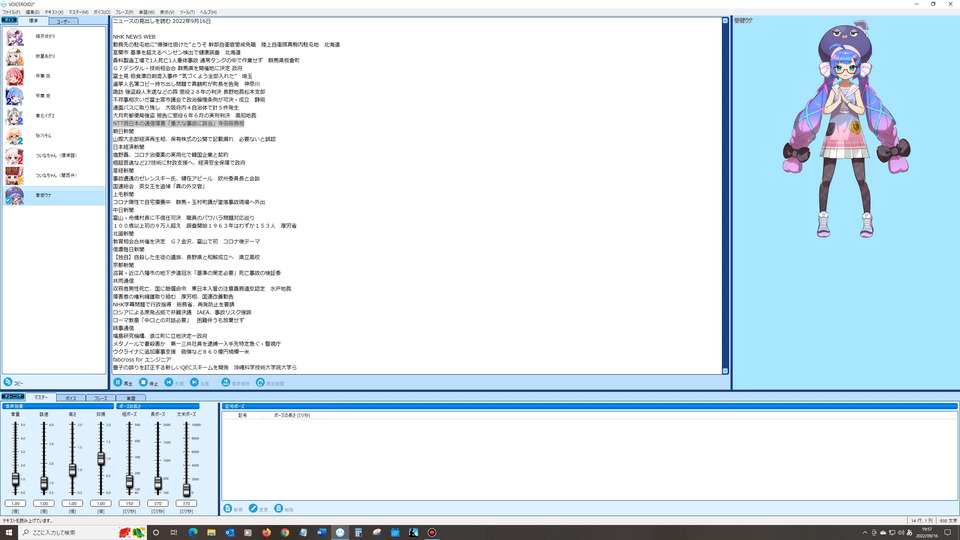Adjust the 長ポーズ slider handle
This screenshot has height=540, width=960.
click(x=158, y=484)
